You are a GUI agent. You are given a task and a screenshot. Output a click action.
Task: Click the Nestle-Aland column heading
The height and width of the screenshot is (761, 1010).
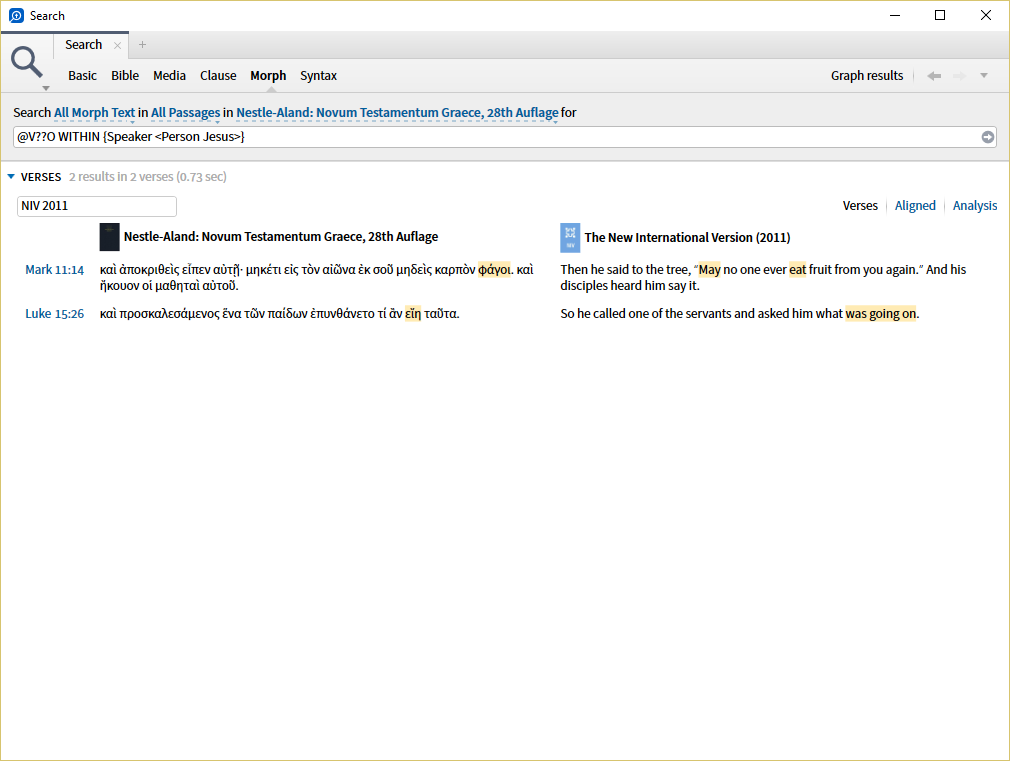(x=281, y=236)
